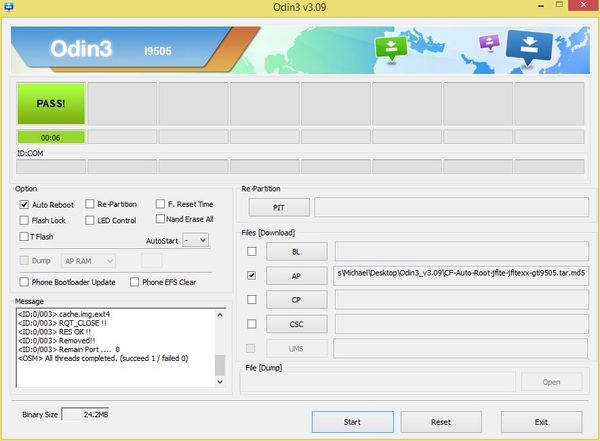Click 'All threads completed' log line
The image size is (600, 441).
coord(103,358)
